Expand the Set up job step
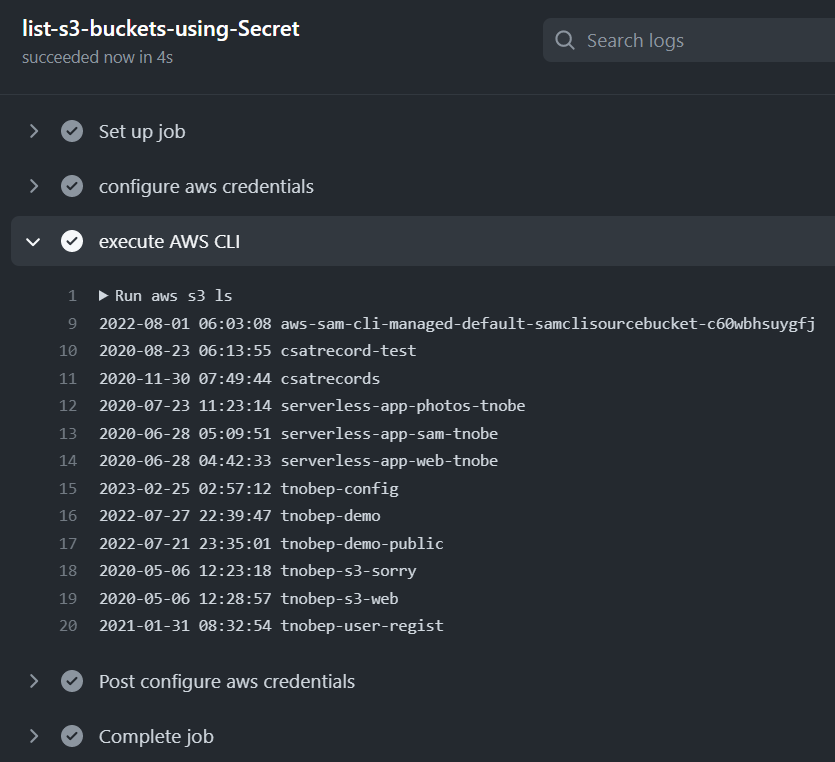The height and width of the screenshot is (762, 835). point(34,131)
